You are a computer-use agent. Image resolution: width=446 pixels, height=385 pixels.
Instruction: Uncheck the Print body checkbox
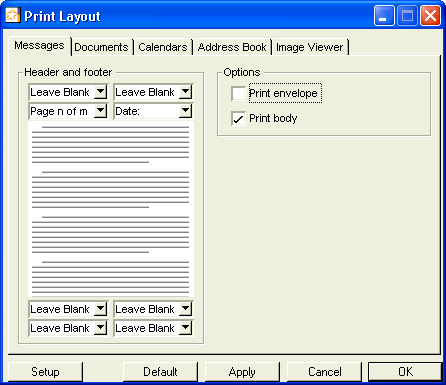pyautogui.click(x=238, y=118)
